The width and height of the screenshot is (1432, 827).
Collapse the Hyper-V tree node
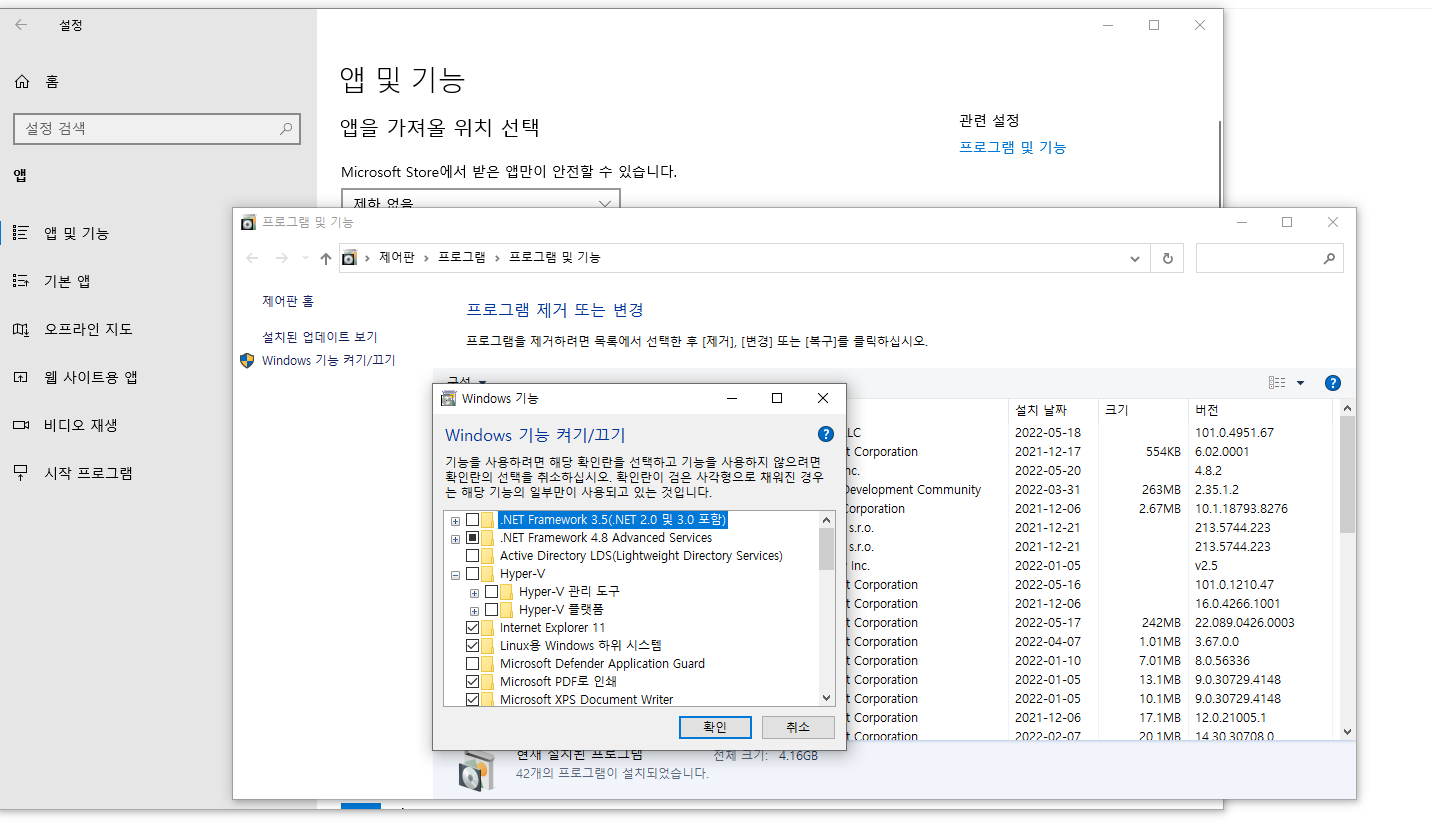(x=455, y=575)
